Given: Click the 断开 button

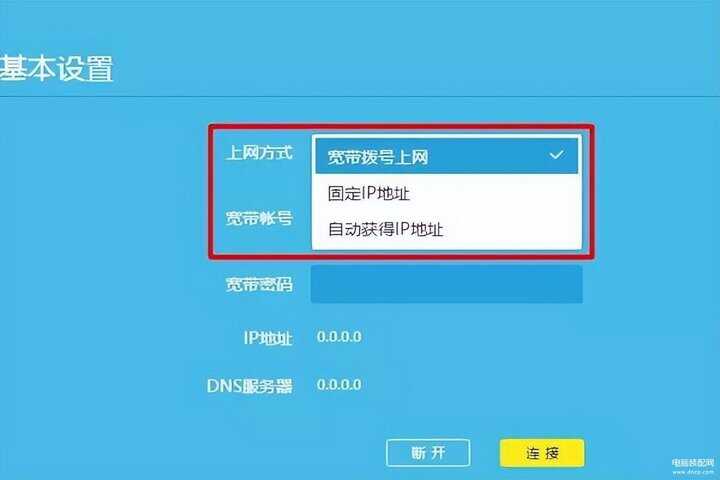Looking at the screenshot, I should (428, 453).
